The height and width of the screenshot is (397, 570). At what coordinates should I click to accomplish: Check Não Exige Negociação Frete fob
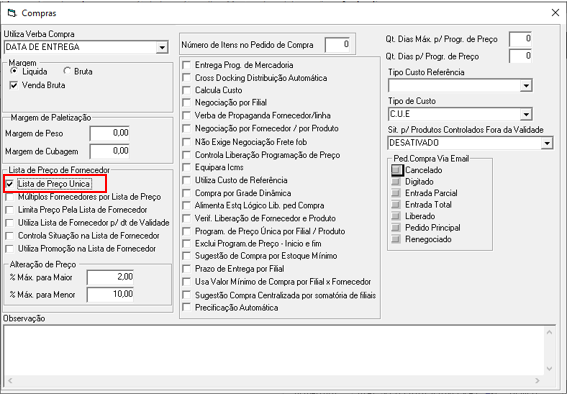point(186,142)
